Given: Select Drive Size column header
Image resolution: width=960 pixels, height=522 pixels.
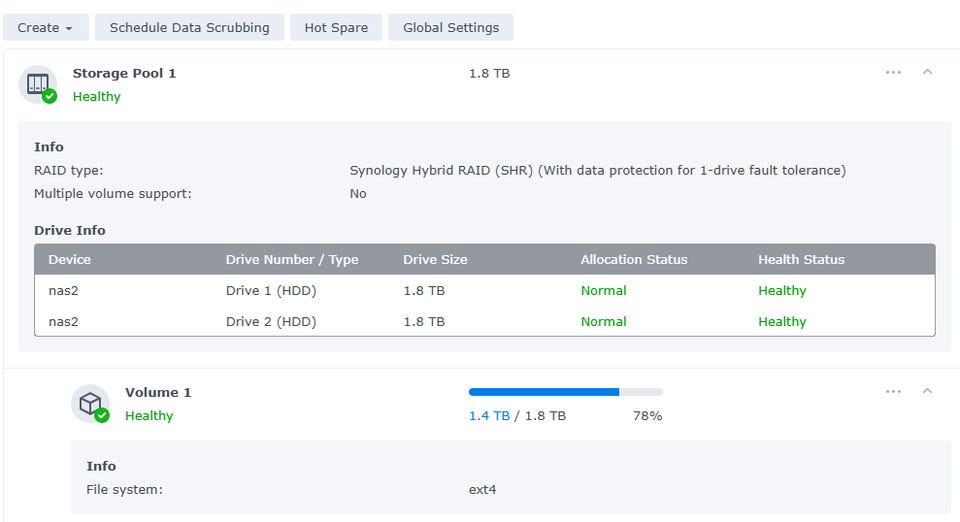Looking at the screenshot, I should point(435,259).
